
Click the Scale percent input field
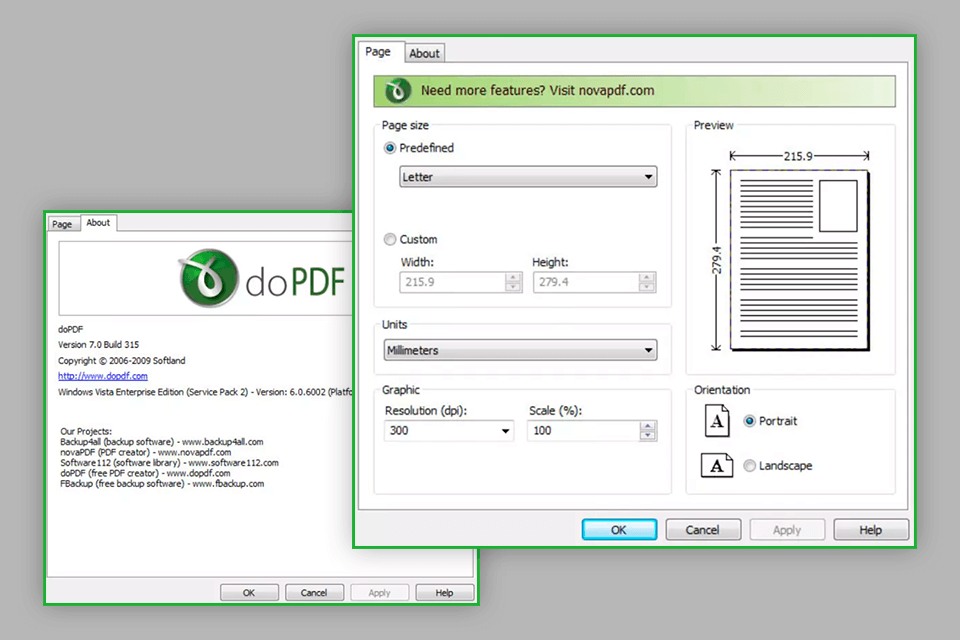tap(583, 431)
